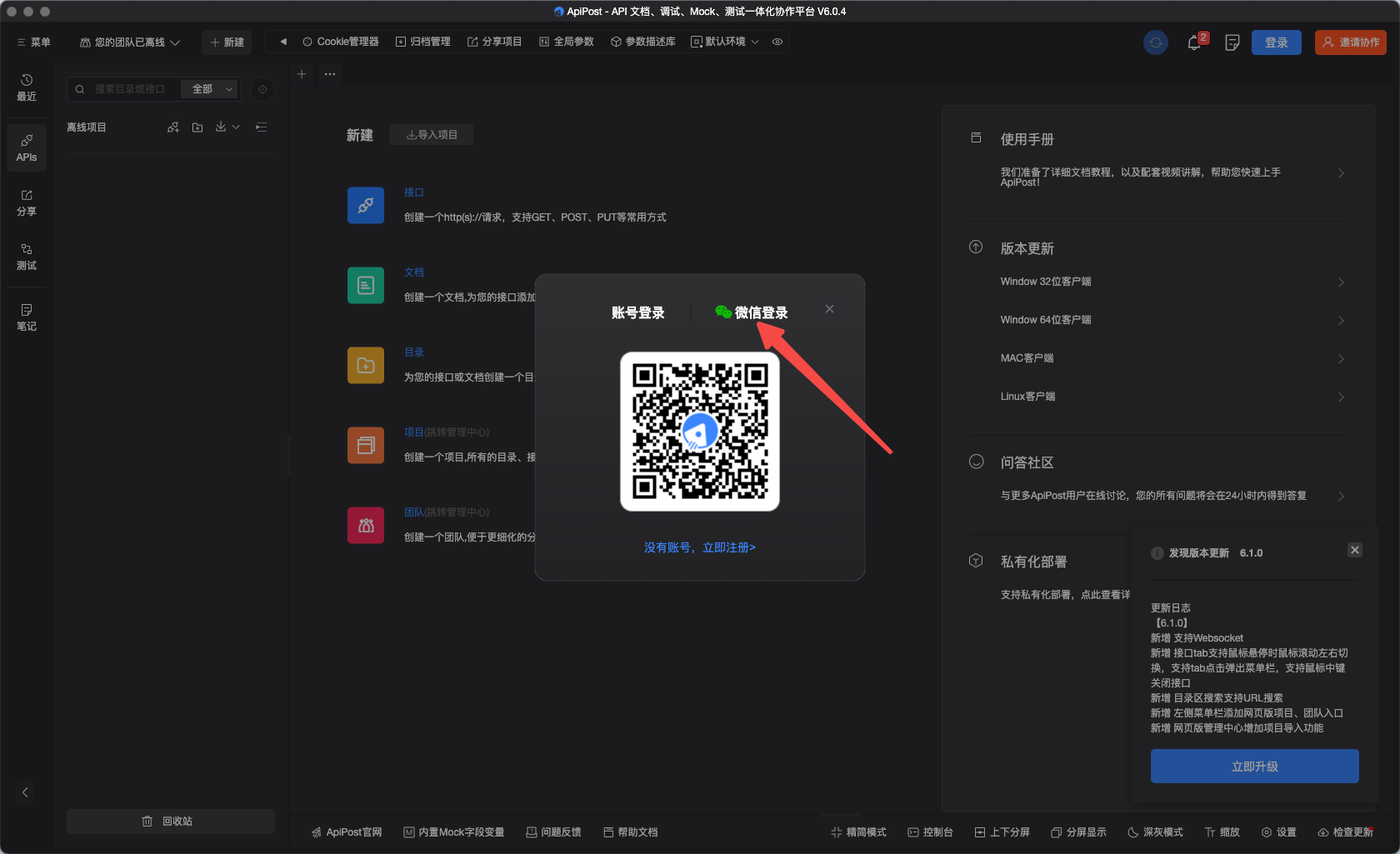Close the login dialog
Viewport: 1400px width, 854px height.
(829, 309)
